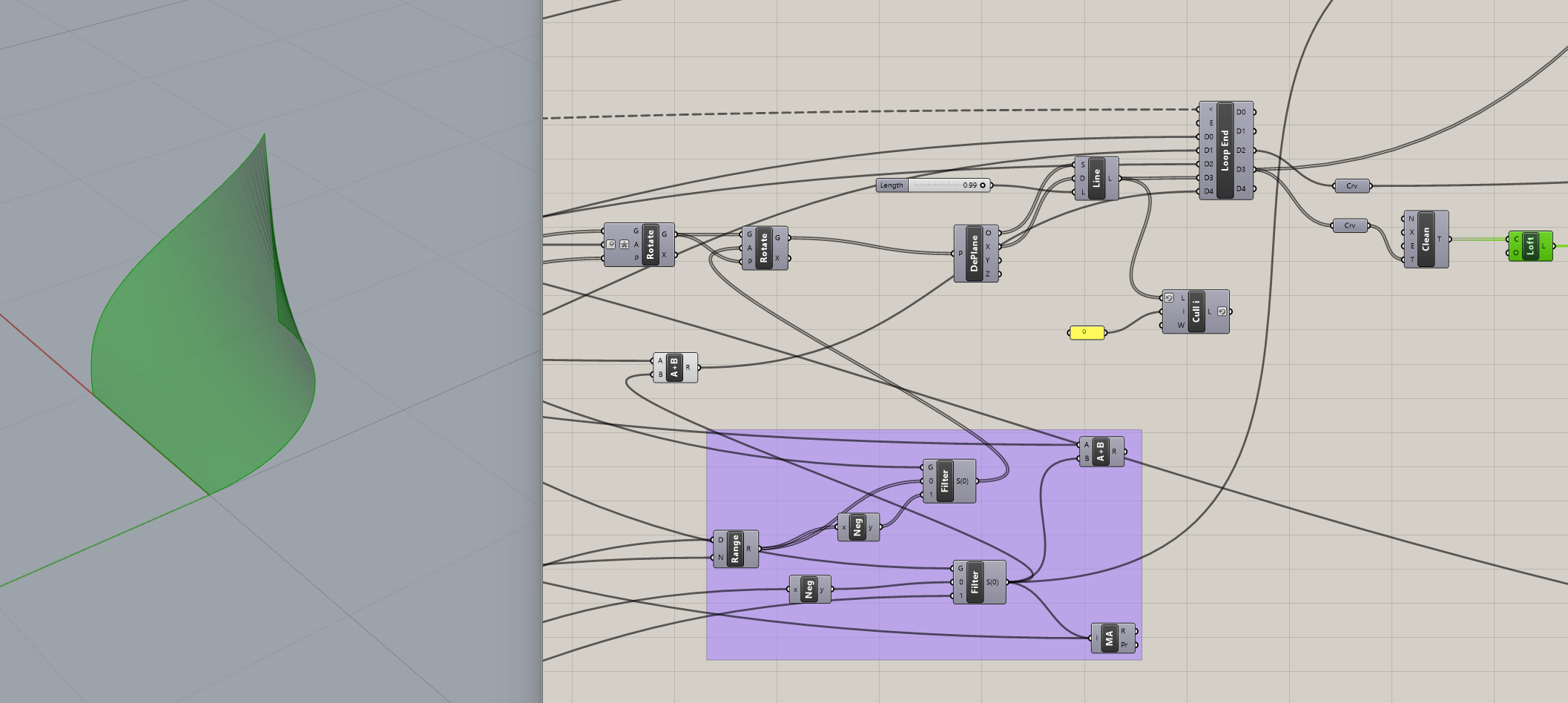The image size is (1568, 703).
Task: Select the DePlane component
Action: click(974, 254)
